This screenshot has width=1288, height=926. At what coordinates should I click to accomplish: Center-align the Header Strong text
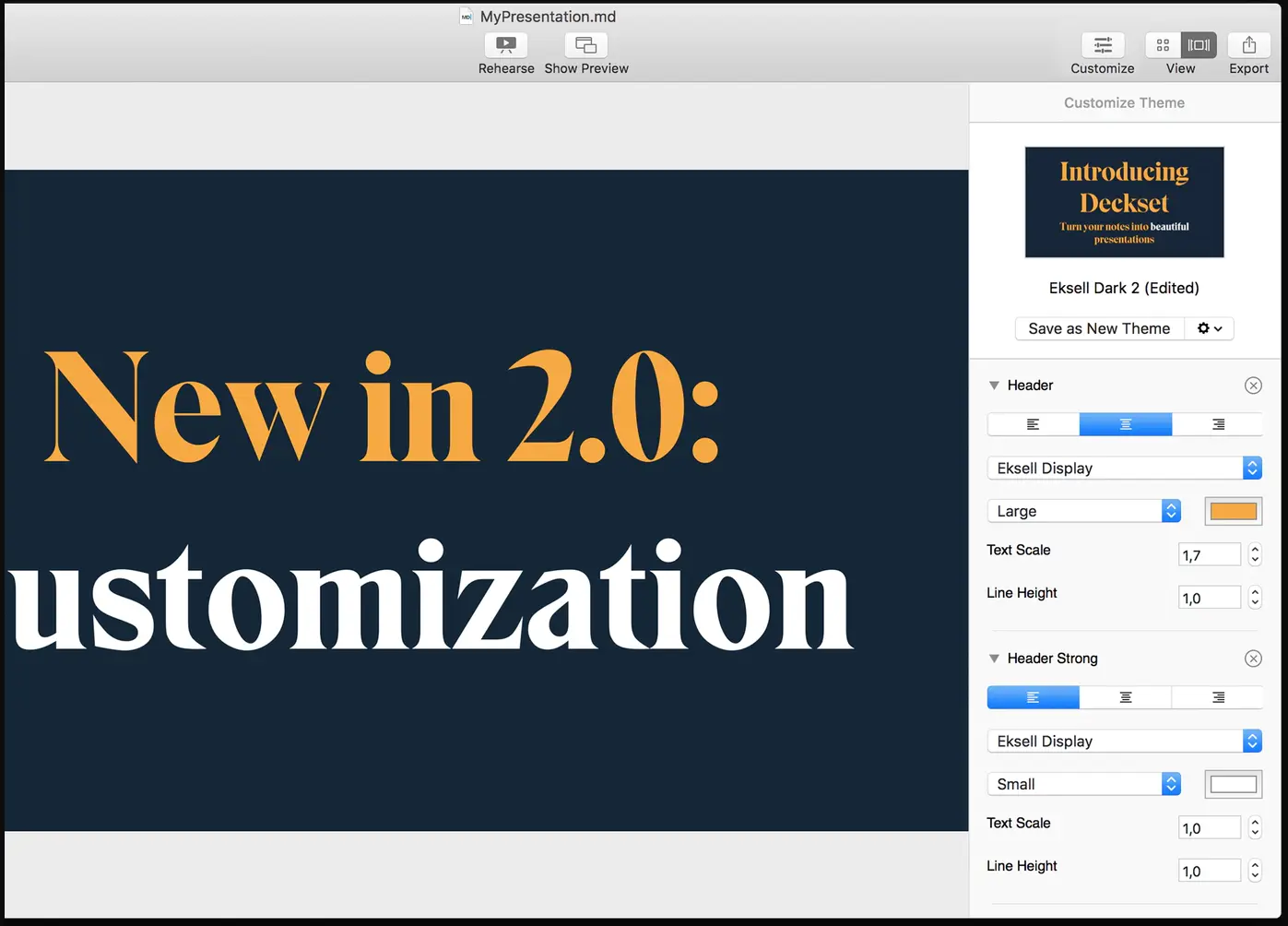(1125, 697)
